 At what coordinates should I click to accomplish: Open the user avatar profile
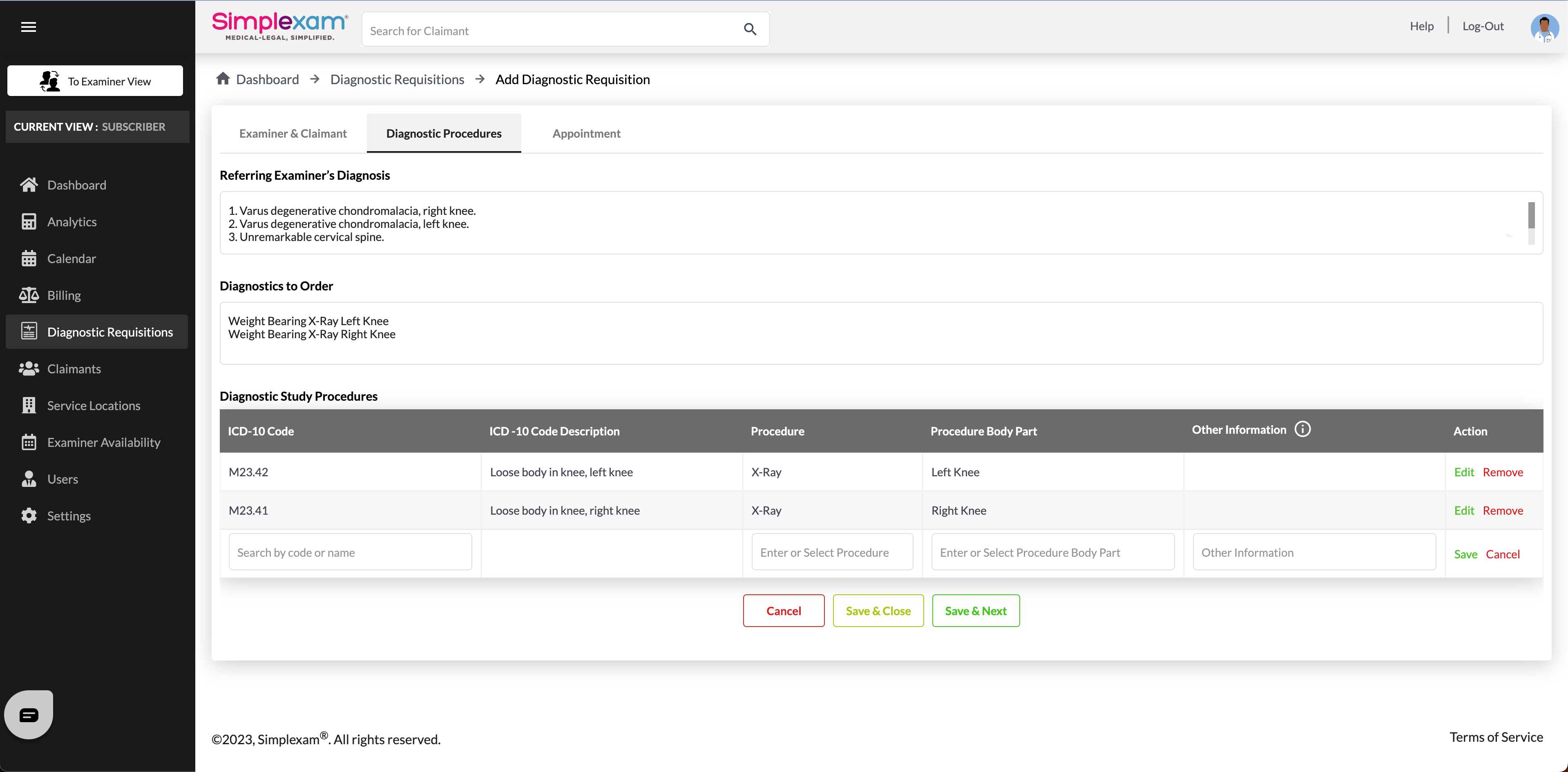click(x=1544, y=27)
